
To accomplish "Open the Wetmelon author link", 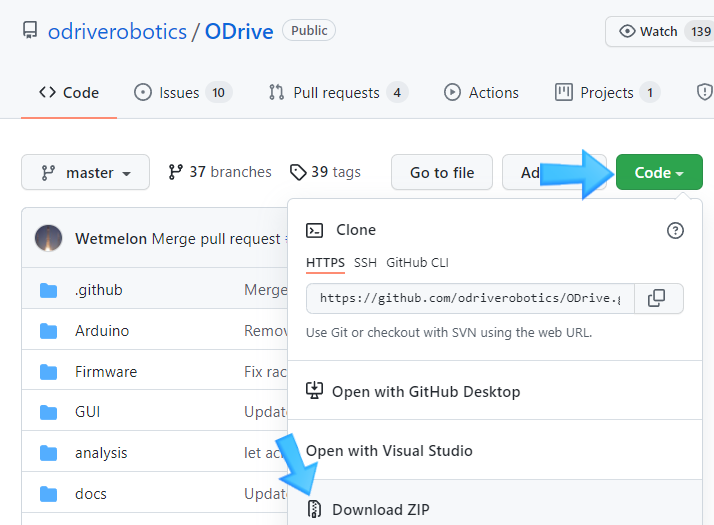I will point(111,239).
